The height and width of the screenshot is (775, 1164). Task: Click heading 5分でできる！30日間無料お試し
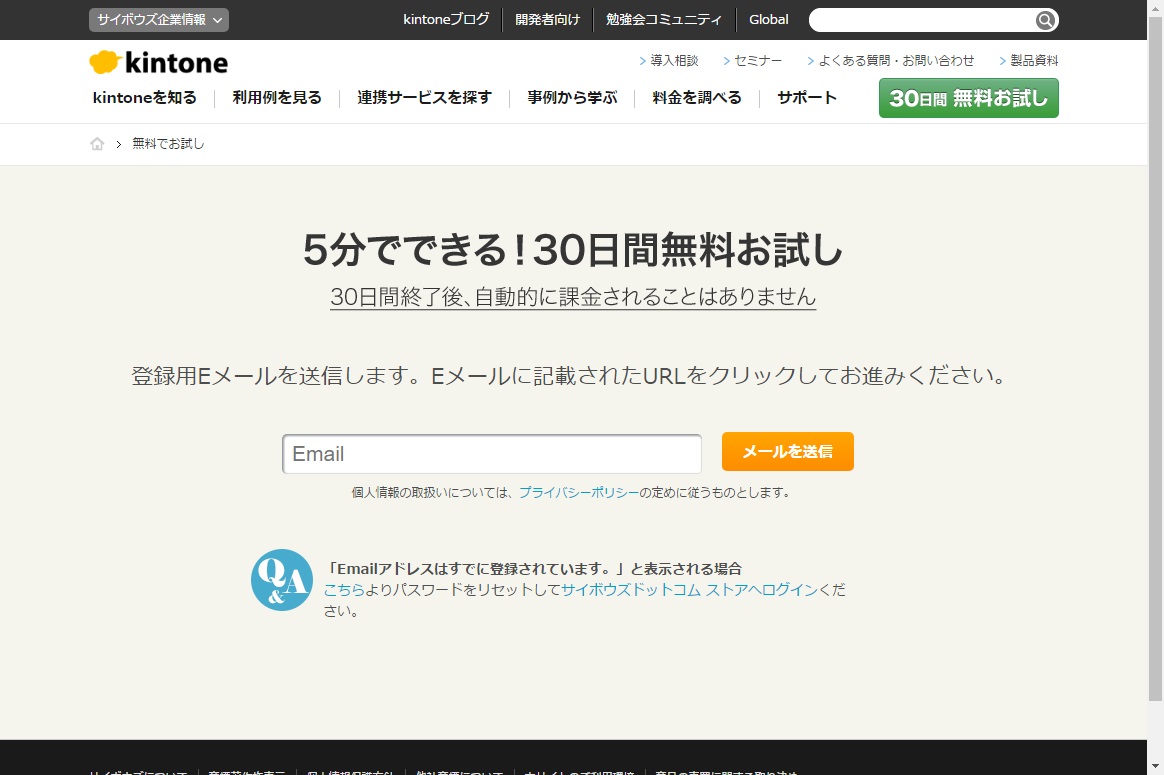(x=572, y=249)
